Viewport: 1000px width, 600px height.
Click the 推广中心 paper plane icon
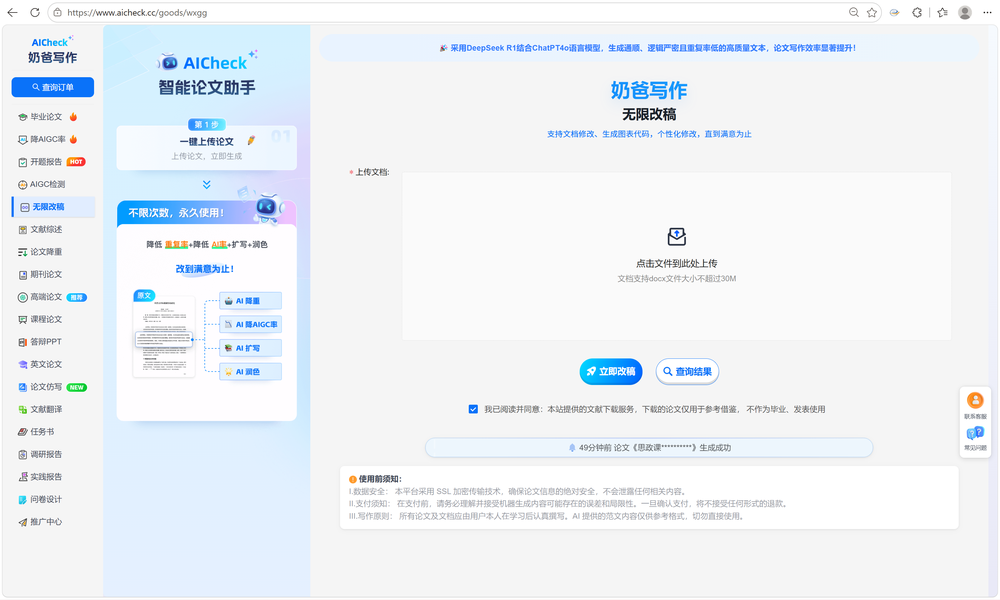[23, 522]
